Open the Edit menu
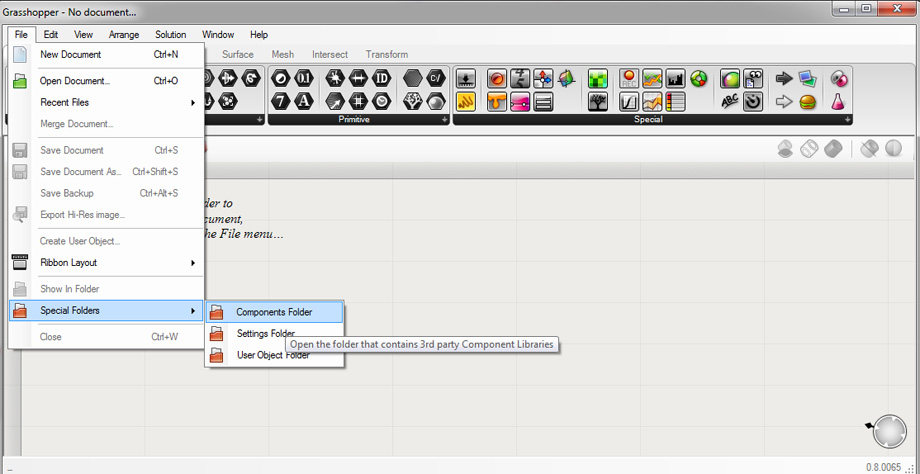920x474 pixels. (x=50, y=35)
